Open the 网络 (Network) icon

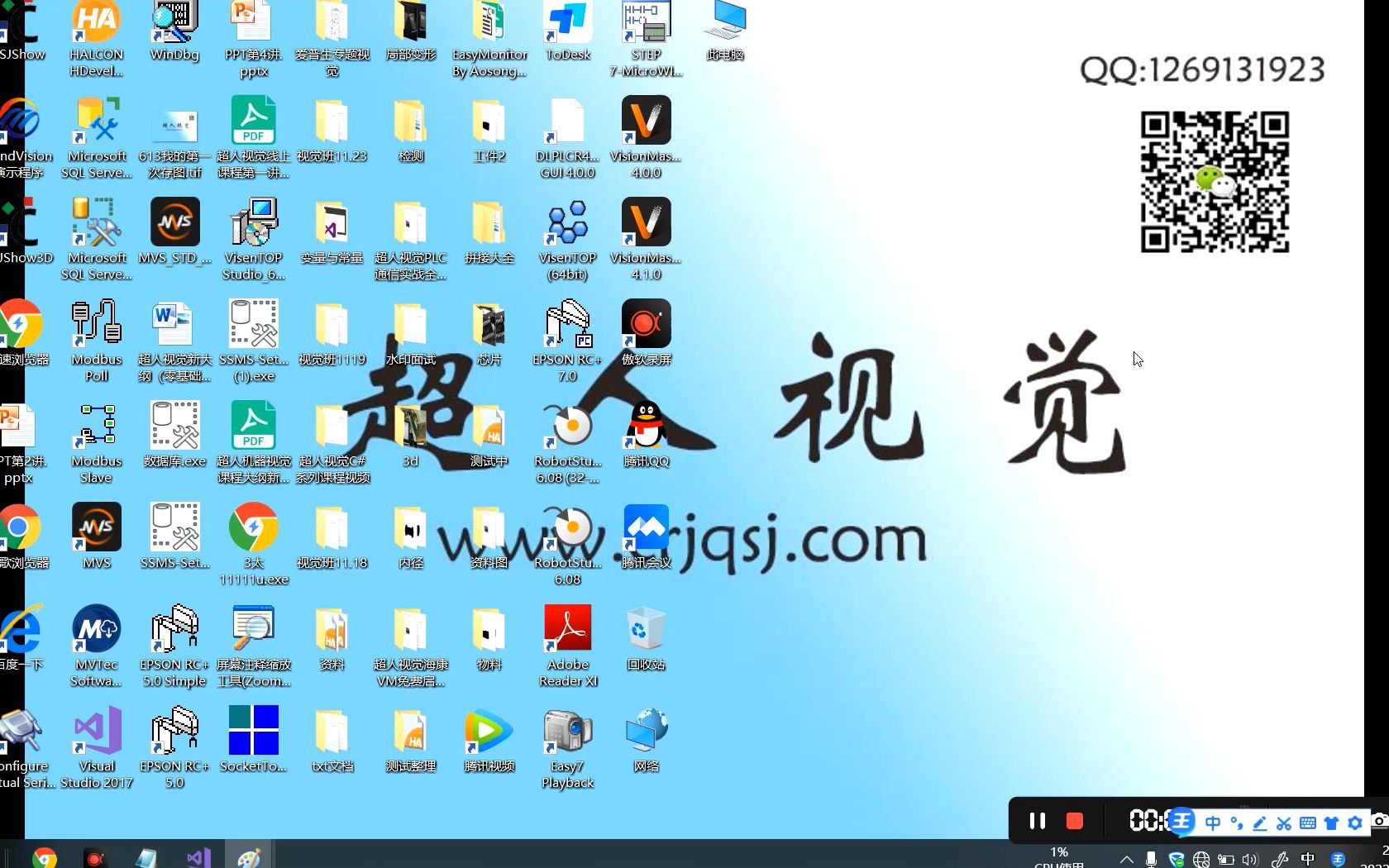point(646,739)
